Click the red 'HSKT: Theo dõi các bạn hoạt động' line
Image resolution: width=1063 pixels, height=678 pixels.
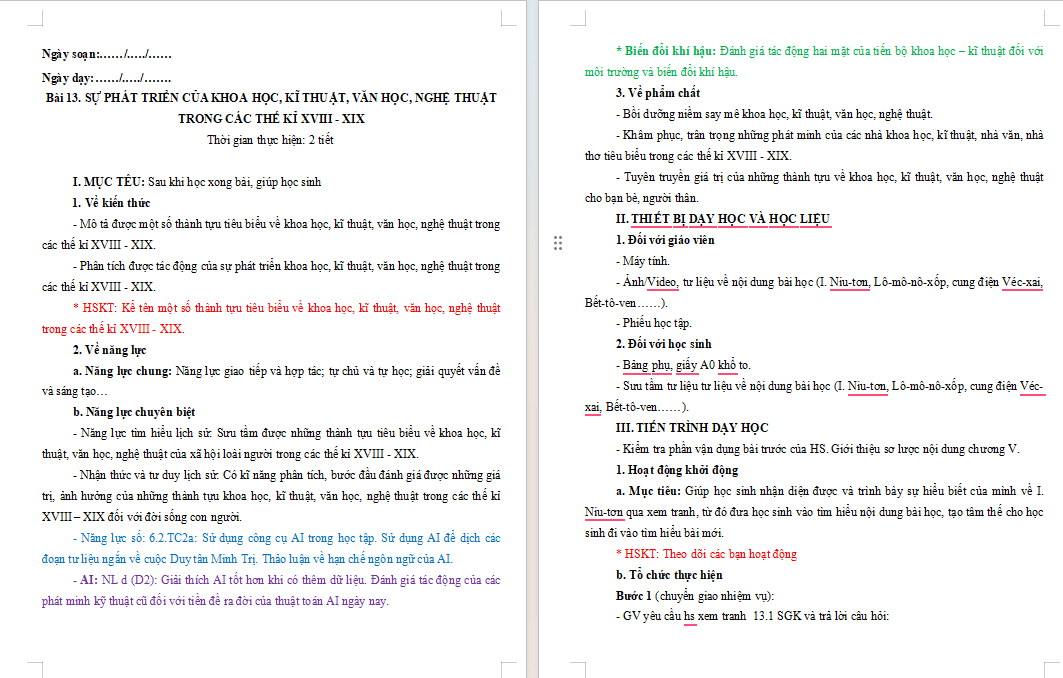coord(706,553)
